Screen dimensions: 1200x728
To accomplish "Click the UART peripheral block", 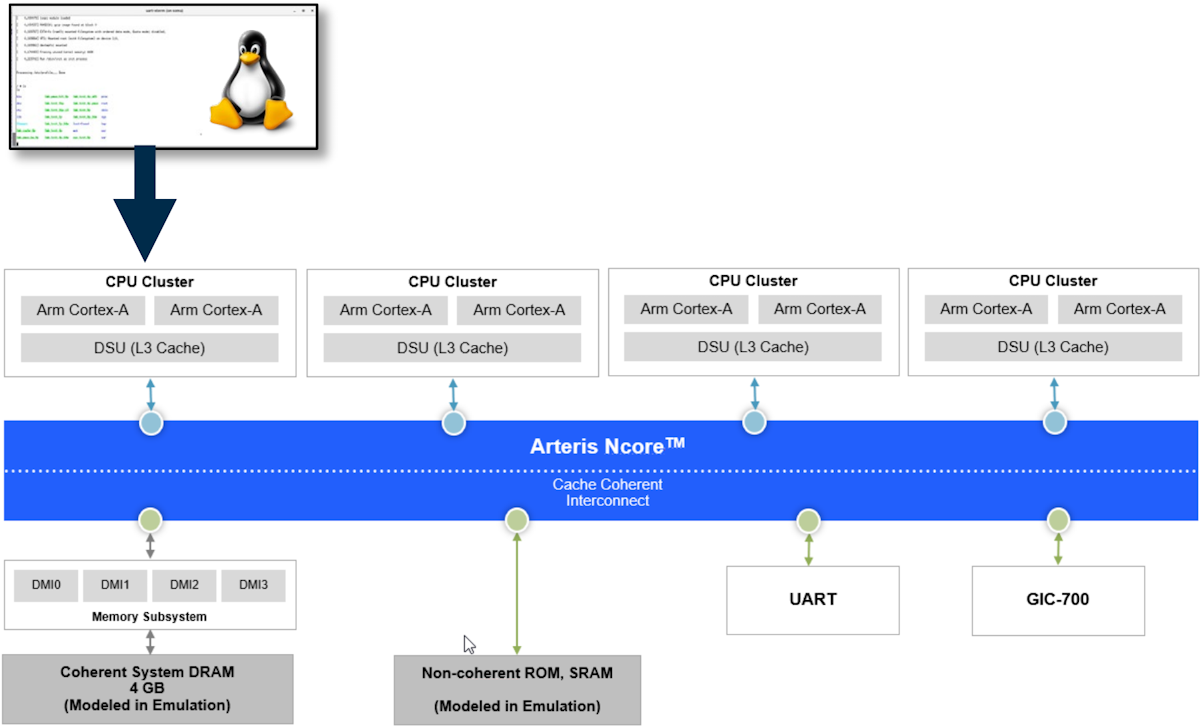I will pyautogui.click(x=812, y=599).
